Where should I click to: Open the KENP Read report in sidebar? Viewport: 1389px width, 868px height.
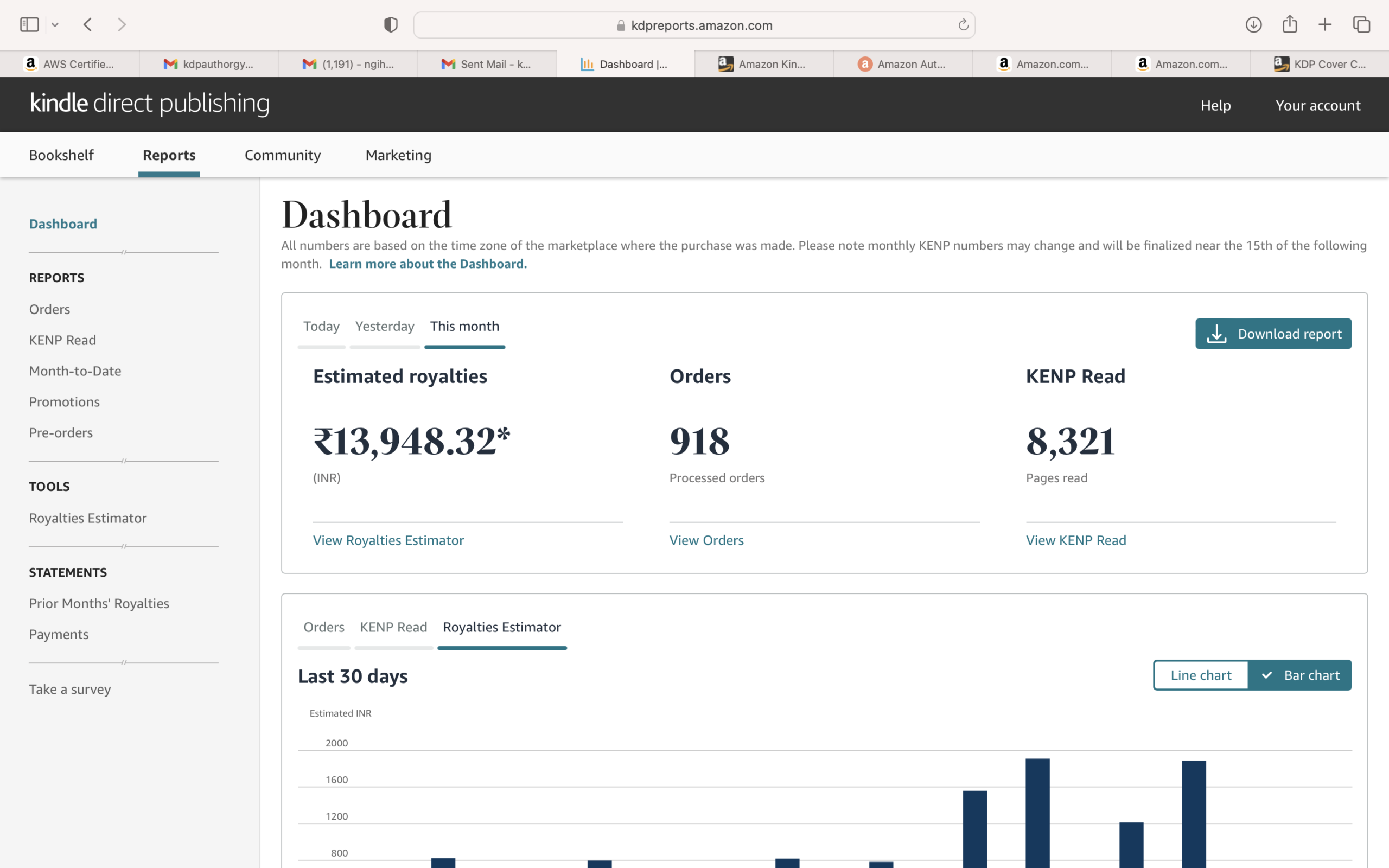[x=62, y=340]
